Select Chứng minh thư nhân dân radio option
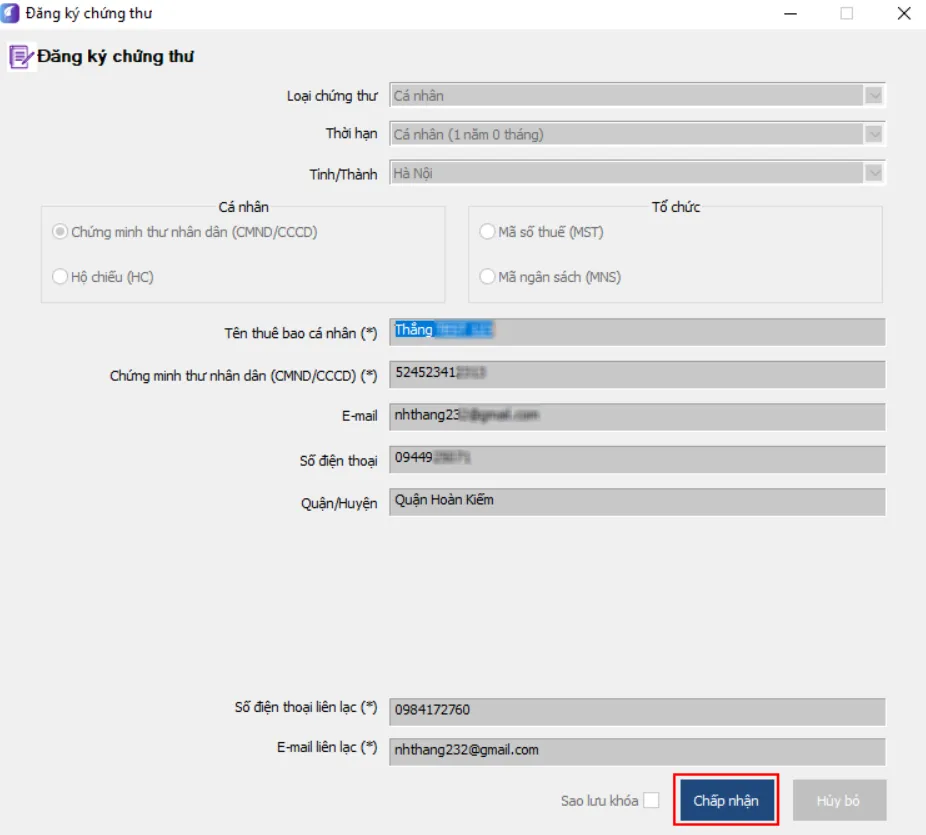Viewport: 926px width, 835px height. tap(61, 232)
